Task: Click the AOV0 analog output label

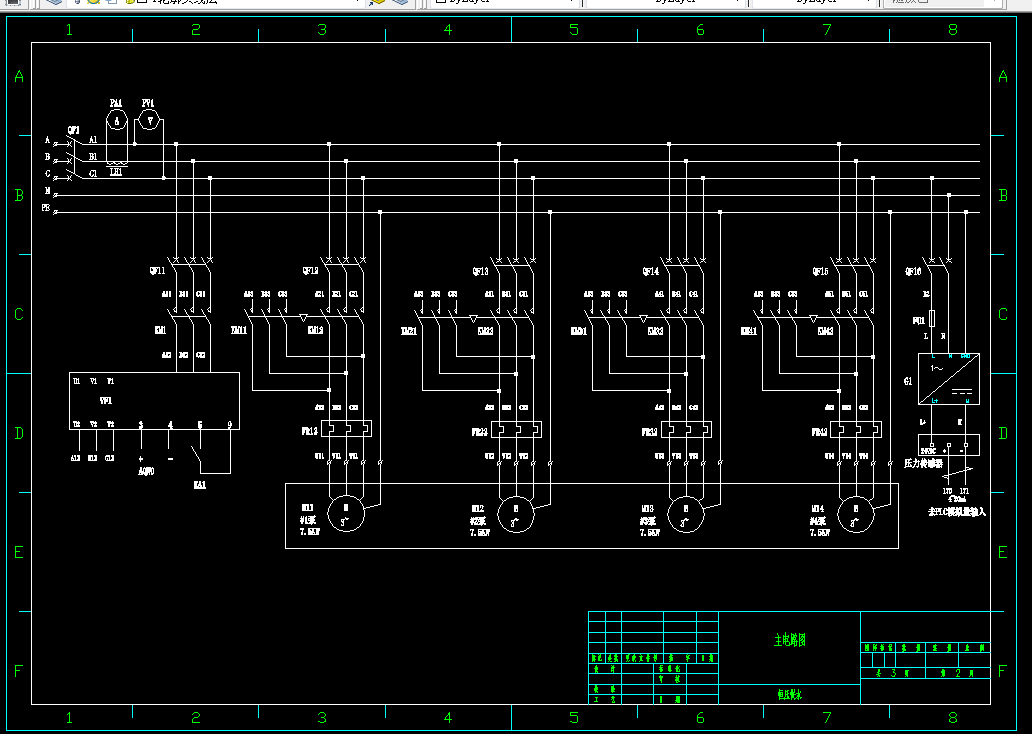Action: click(146, 471)
